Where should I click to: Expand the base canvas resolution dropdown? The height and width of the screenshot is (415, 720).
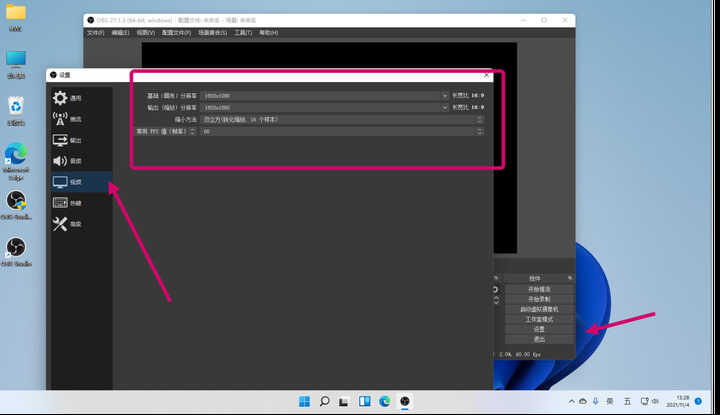click(325, 95)
